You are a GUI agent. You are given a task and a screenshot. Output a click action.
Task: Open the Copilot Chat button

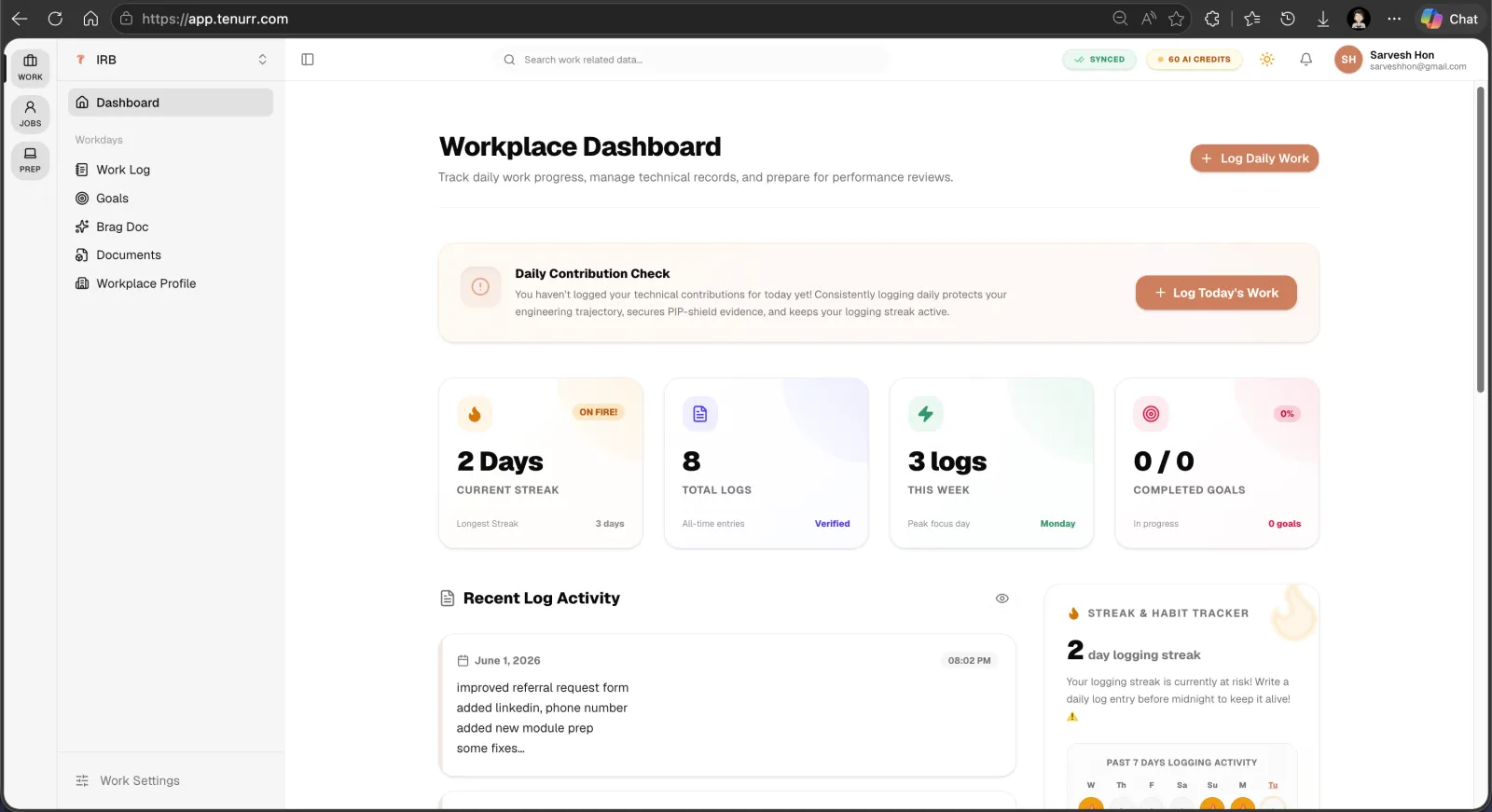pyautogui.click(x=1450, y=19)
